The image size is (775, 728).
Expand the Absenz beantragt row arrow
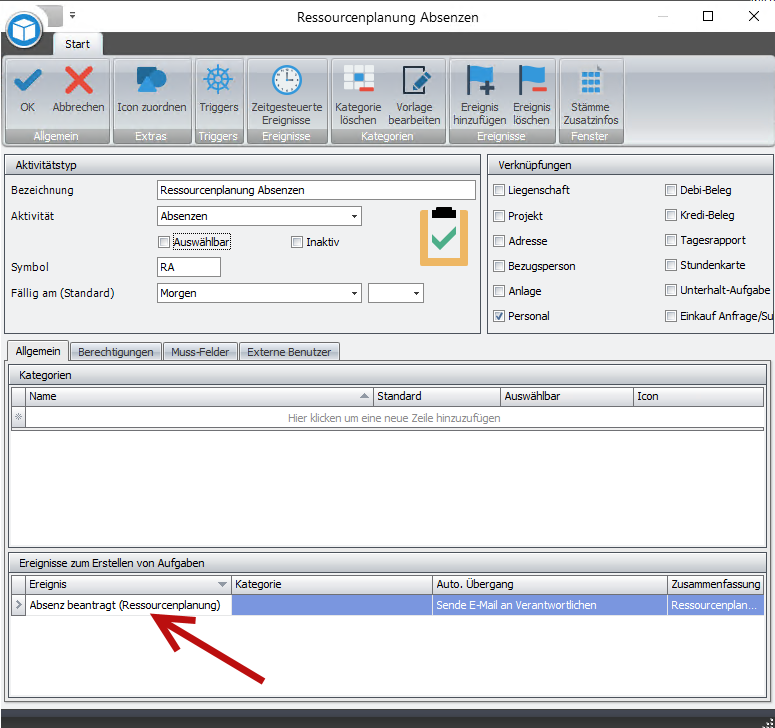point(19,605)
